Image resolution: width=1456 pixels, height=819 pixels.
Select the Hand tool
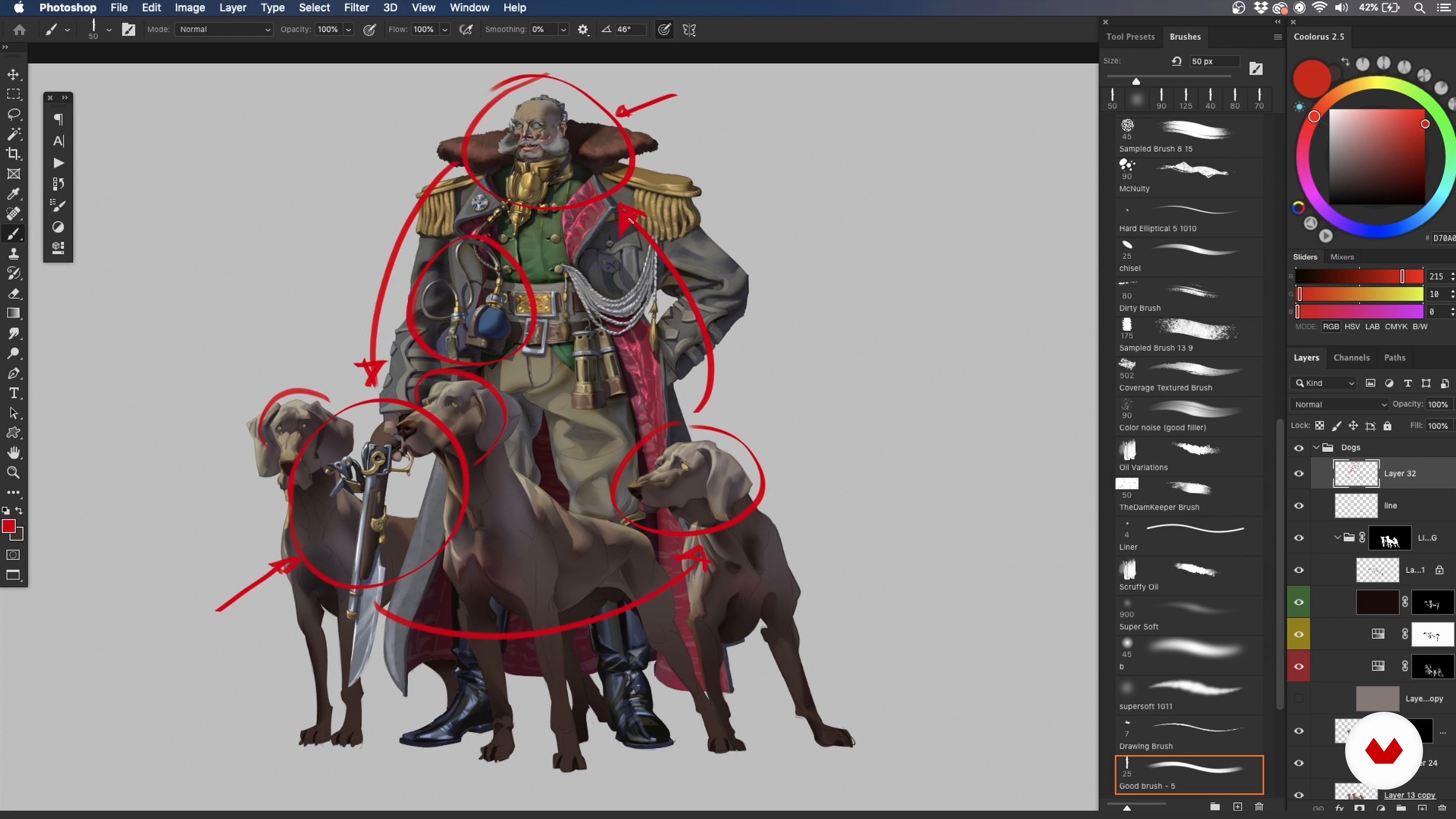click(x=14, y=453)
